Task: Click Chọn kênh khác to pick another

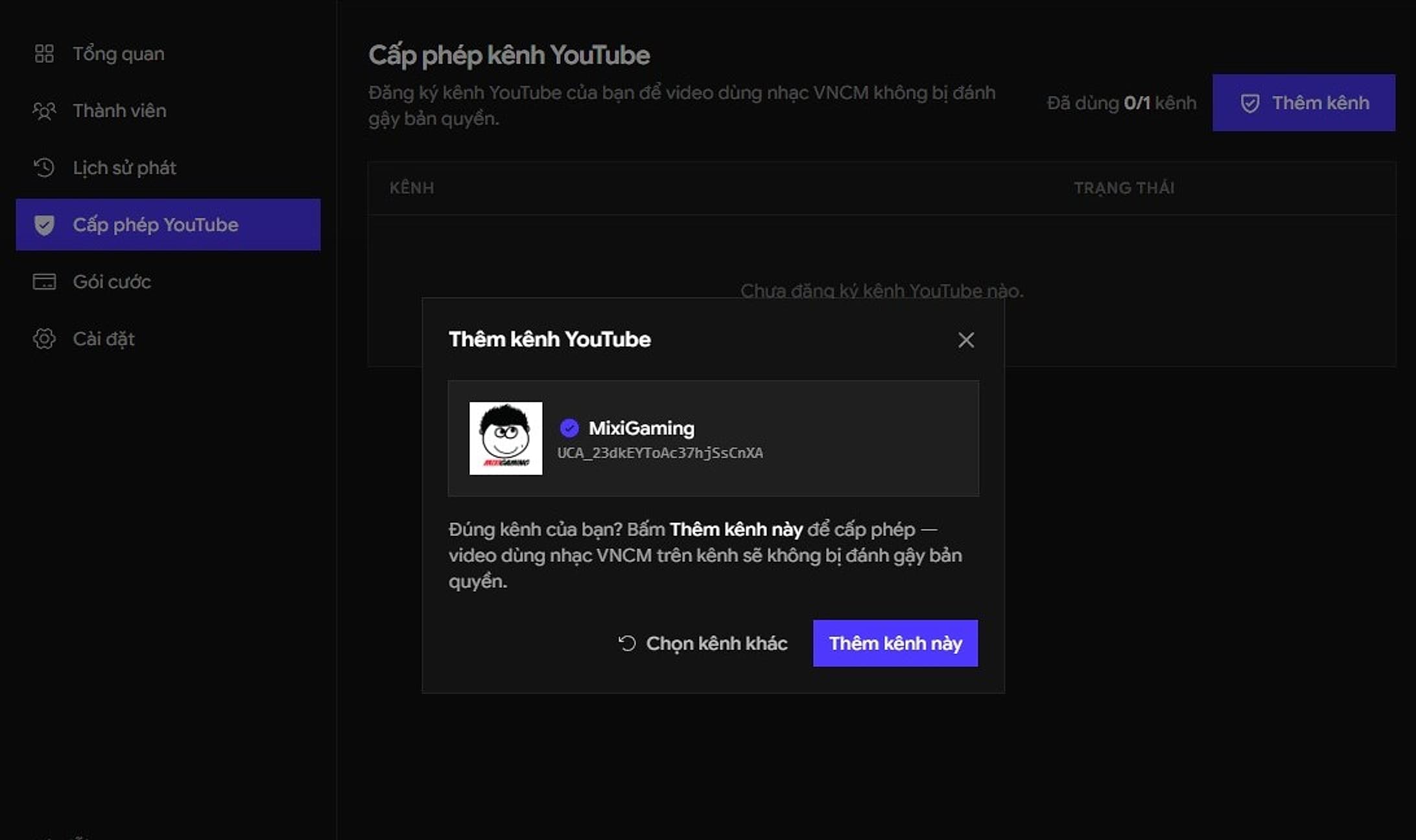Action: (702, 643)
